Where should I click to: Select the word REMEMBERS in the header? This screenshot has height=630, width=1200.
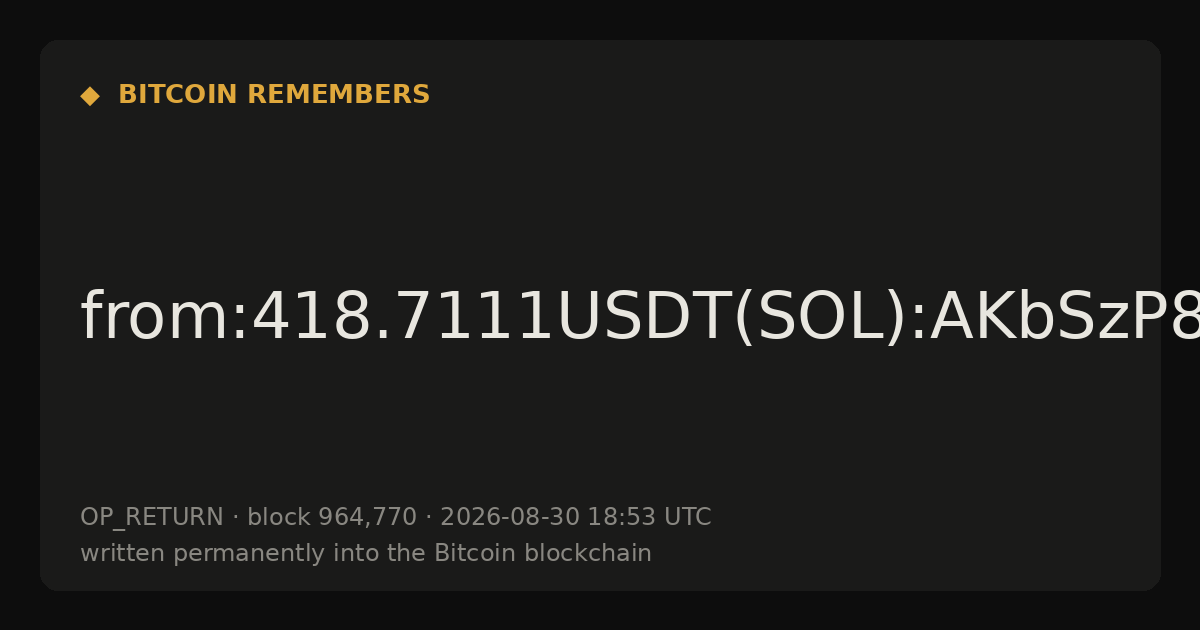[x=338, y=95]
